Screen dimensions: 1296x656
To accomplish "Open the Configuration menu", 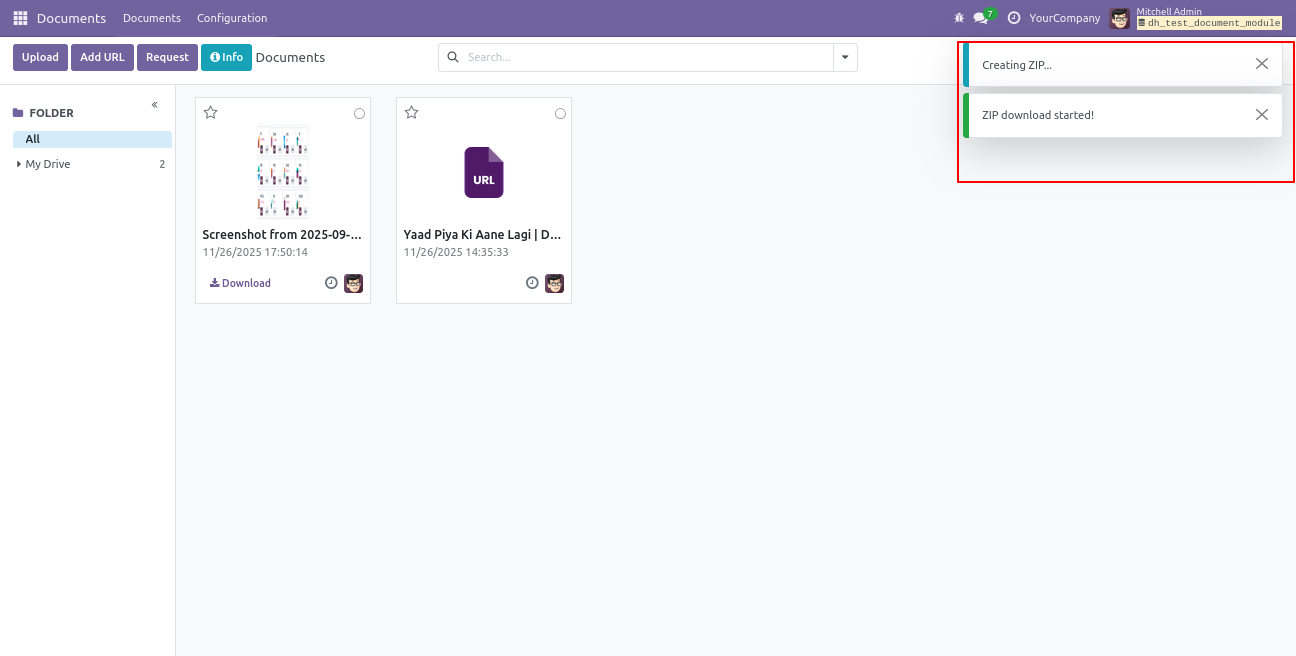I will (232, 18).
